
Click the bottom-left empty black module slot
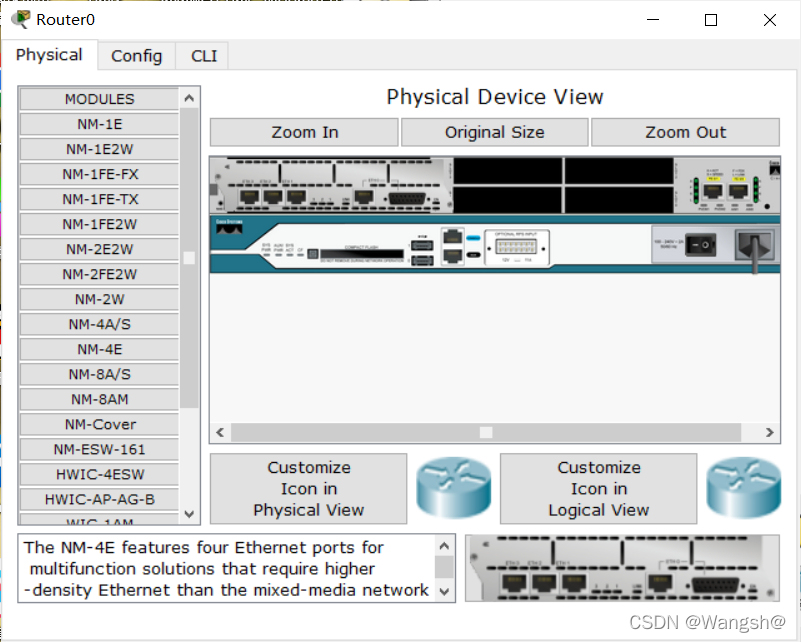pyautogui.click(x=508, y=200)
